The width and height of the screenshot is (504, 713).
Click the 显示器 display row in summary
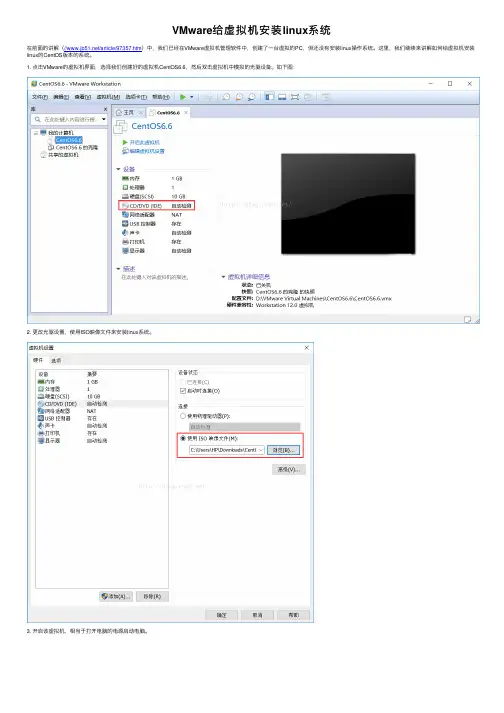point(157,251)
